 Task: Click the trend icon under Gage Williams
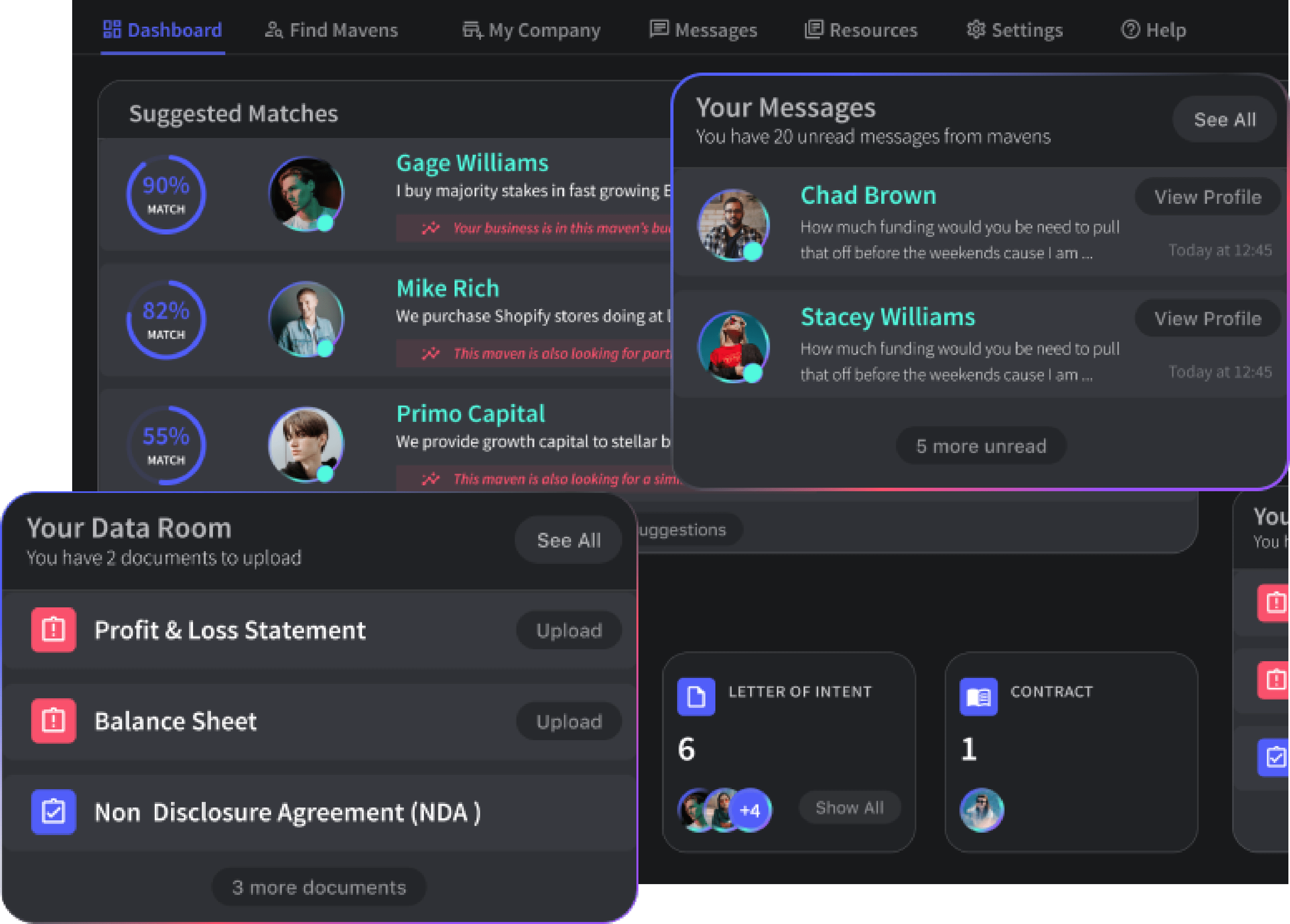click(431, 228)
